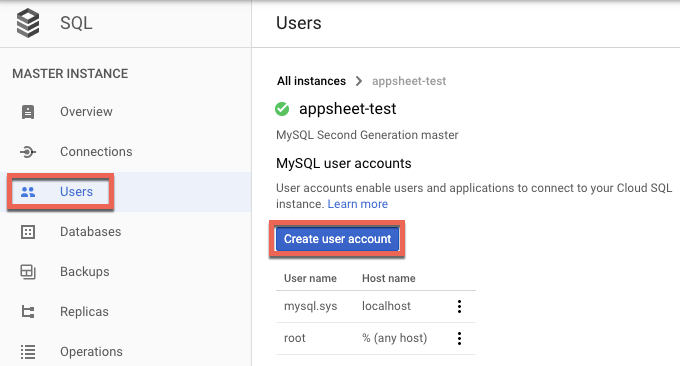This screenshot has height=366, width=680.
Task: Select Users in the sidebar
Action: pos(76,192)
